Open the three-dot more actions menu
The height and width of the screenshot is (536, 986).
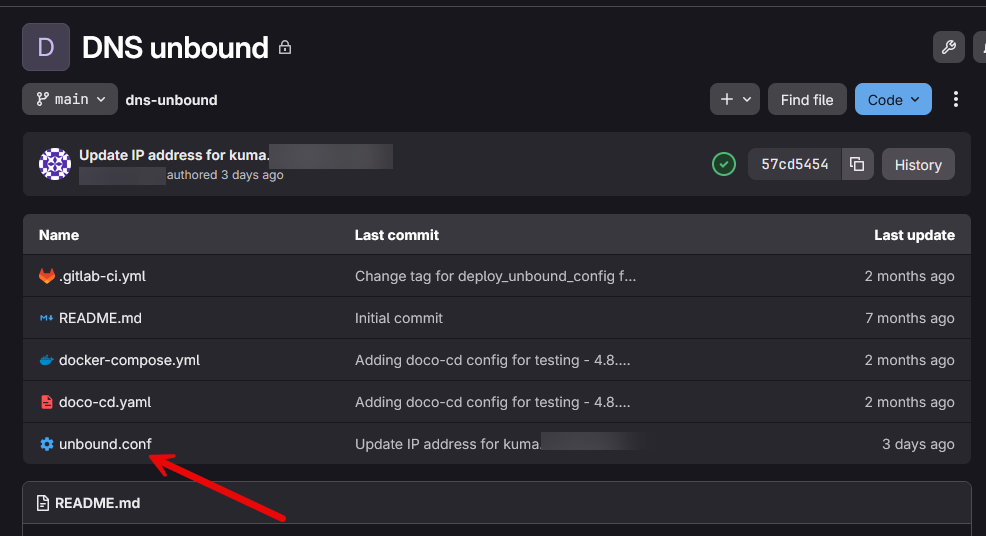tap(956, 99)
